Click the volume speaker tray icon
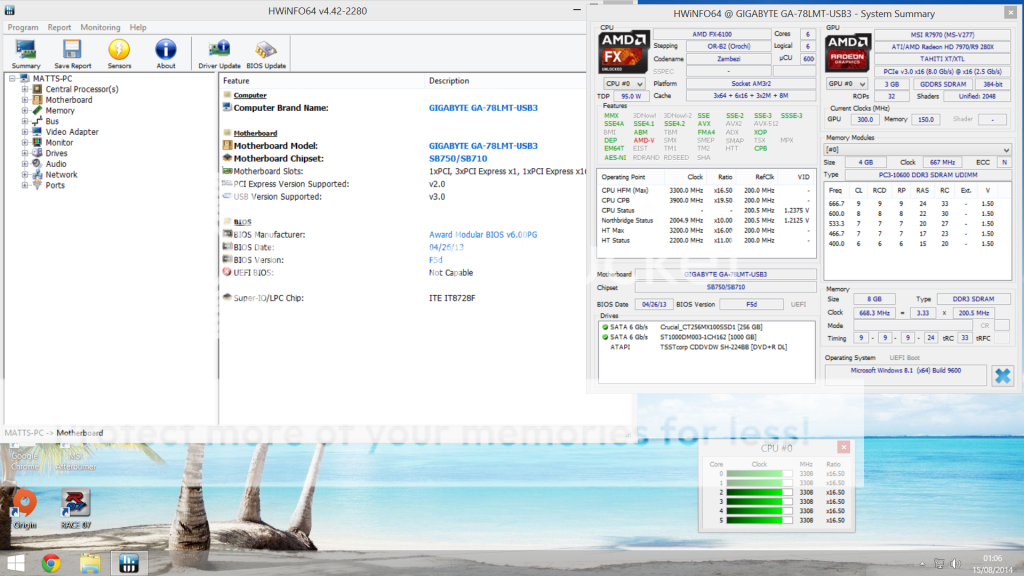Viewport: 1024px width, 576px height. [x=955, y=564]
